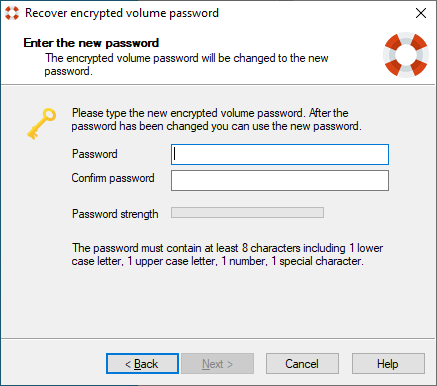The width and height of the screenshot is (437, 386).
Task: Click the lifebuoy app icon in title bar
Action: point(12,13)
